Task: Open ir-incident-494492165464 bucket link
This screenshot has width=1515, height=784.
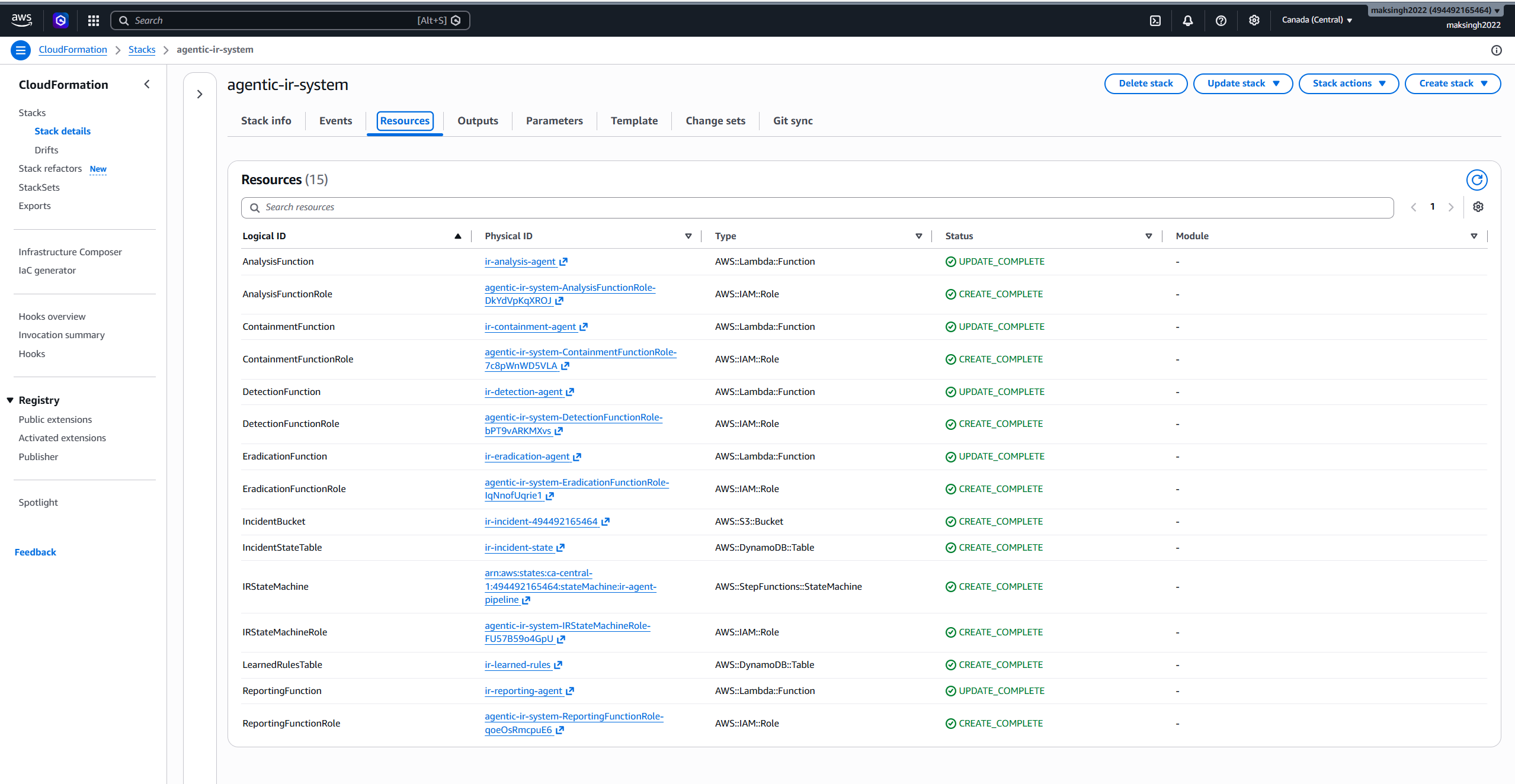Action: coord(541,522)
